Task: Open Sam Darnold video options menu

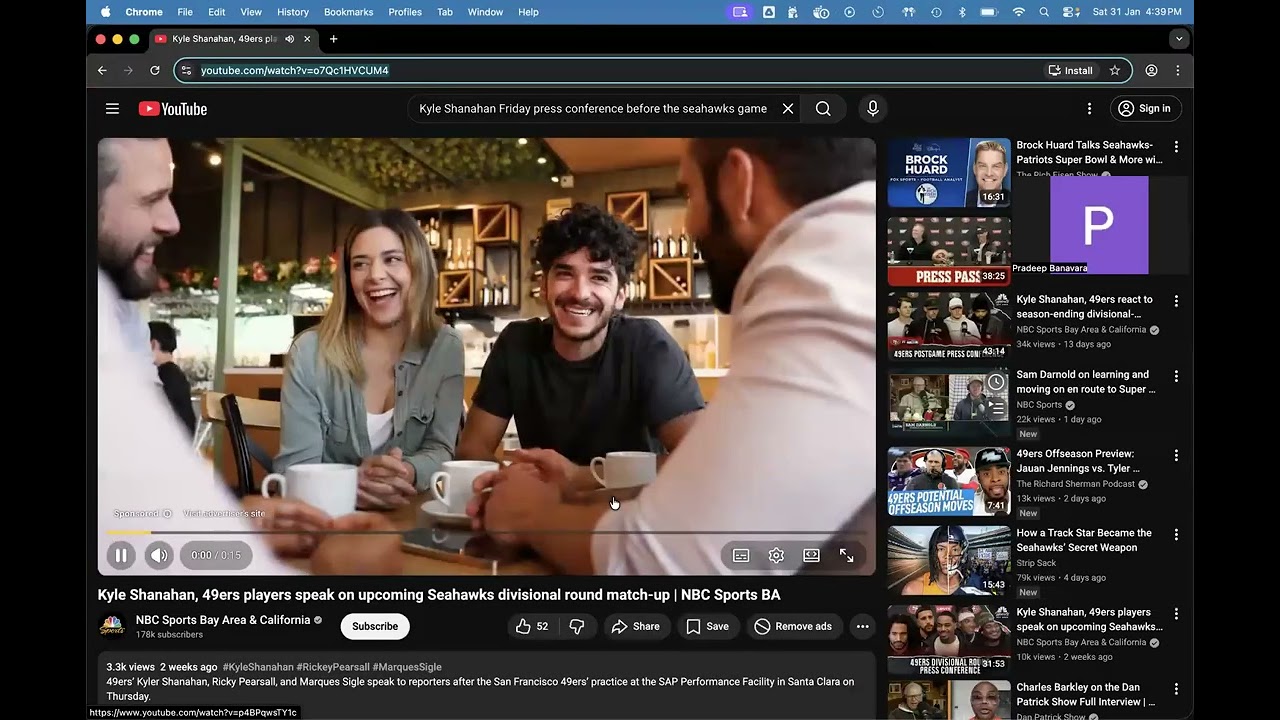Action: [1176, 376]
